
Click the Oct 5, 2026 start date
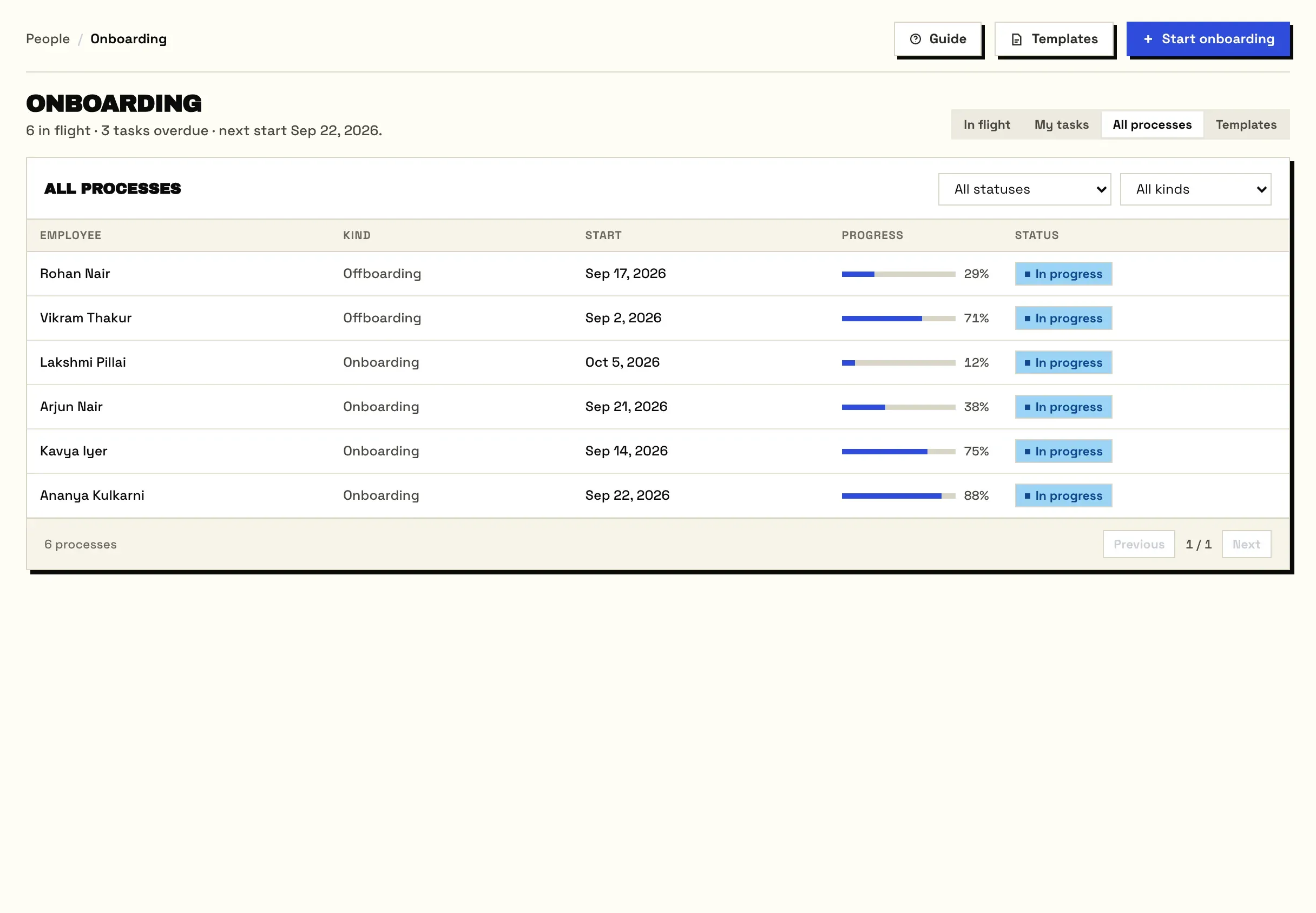pos(622,363)
